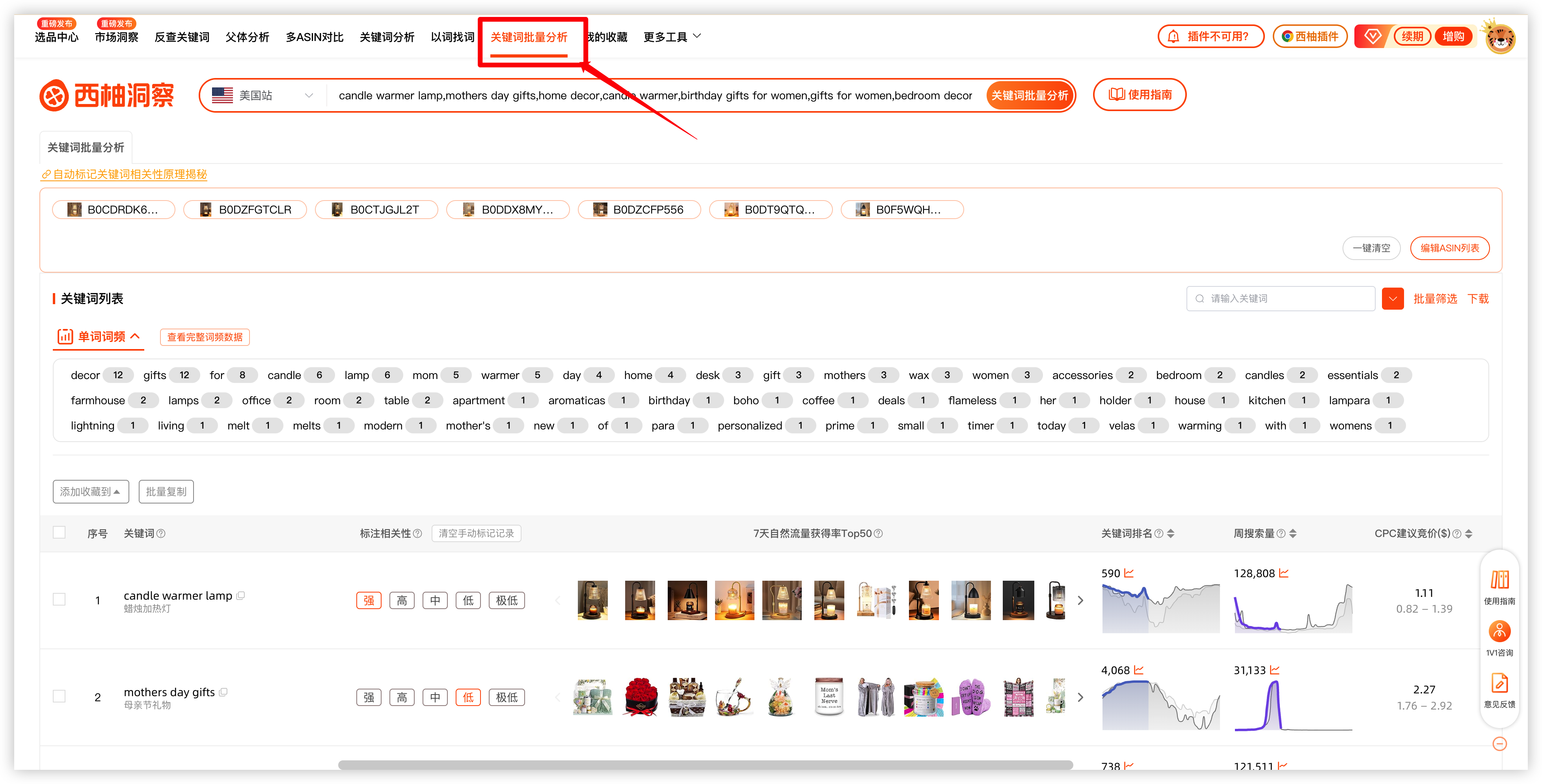Click the horizontal scrollbar at table bottom
This screenshot has height=784, width=1542.
(705, 765)
